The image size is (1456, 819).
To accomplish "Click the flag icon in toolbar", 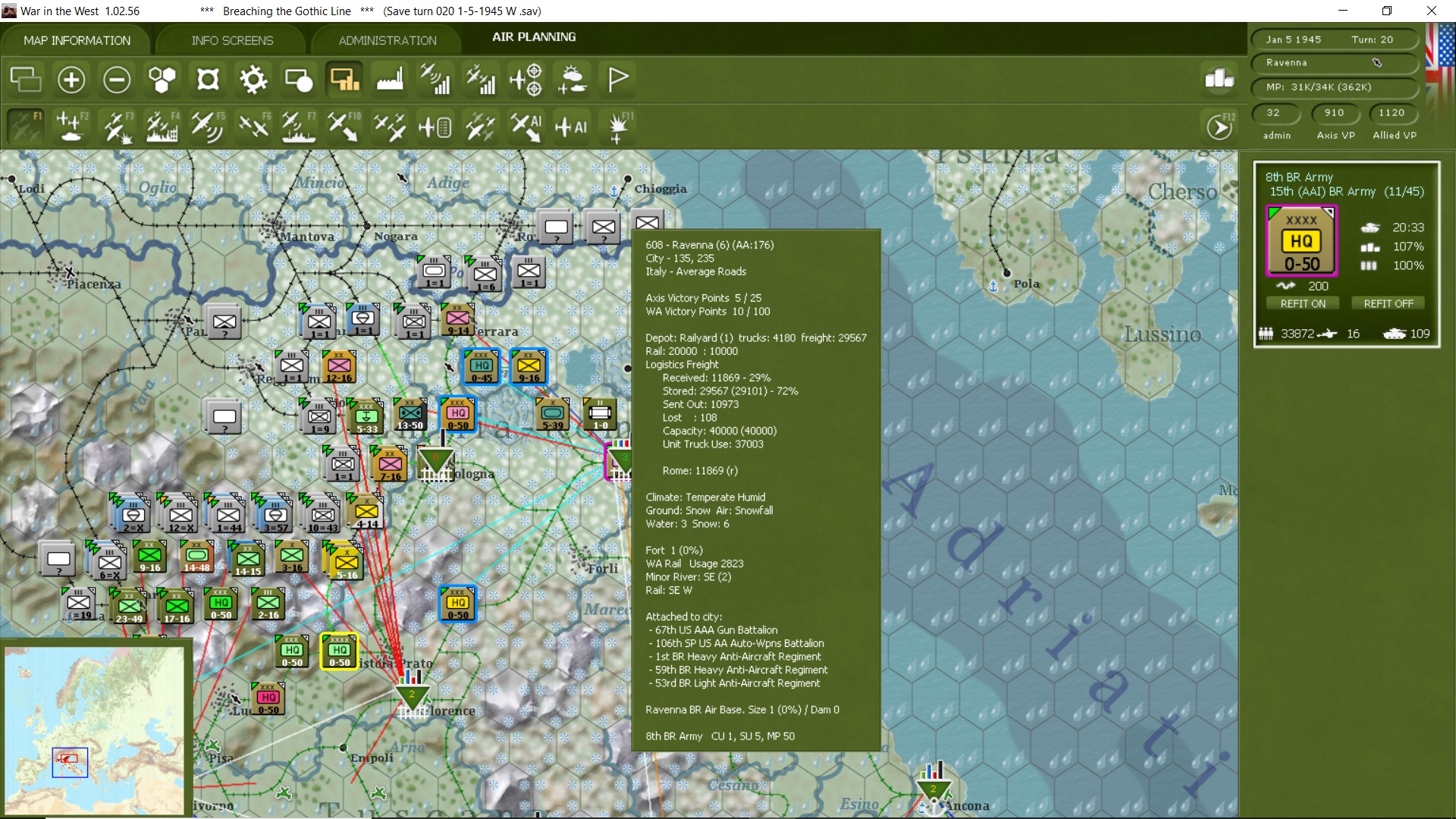I will pos(618,80).
